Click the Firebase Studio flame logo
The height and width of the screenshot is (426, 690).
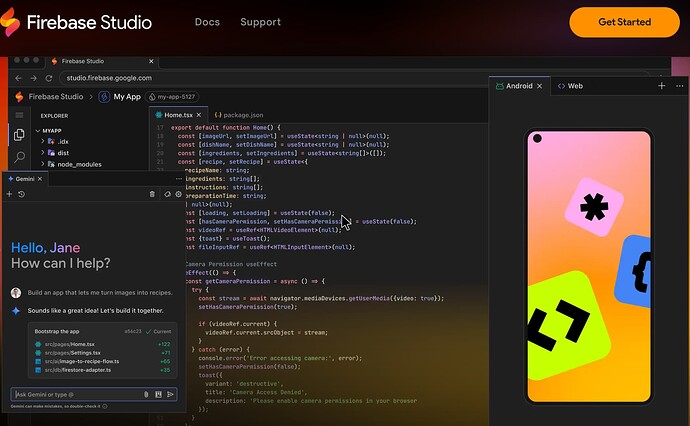tap(10, 22)
